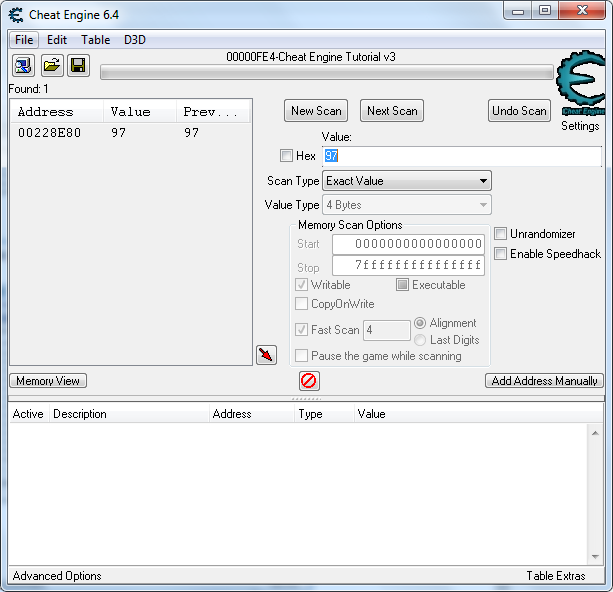Click the save floppy disk icon
Viewport: 613px width, 592px height.
point(79,65)
